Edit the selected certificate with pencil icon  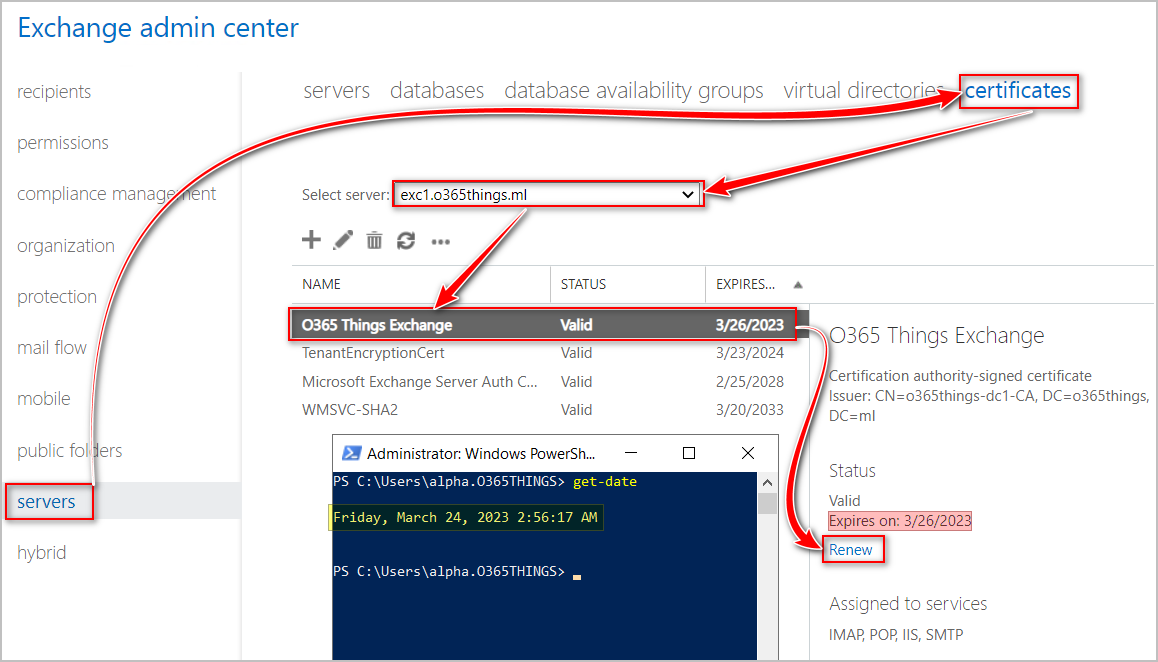[343, 240]
